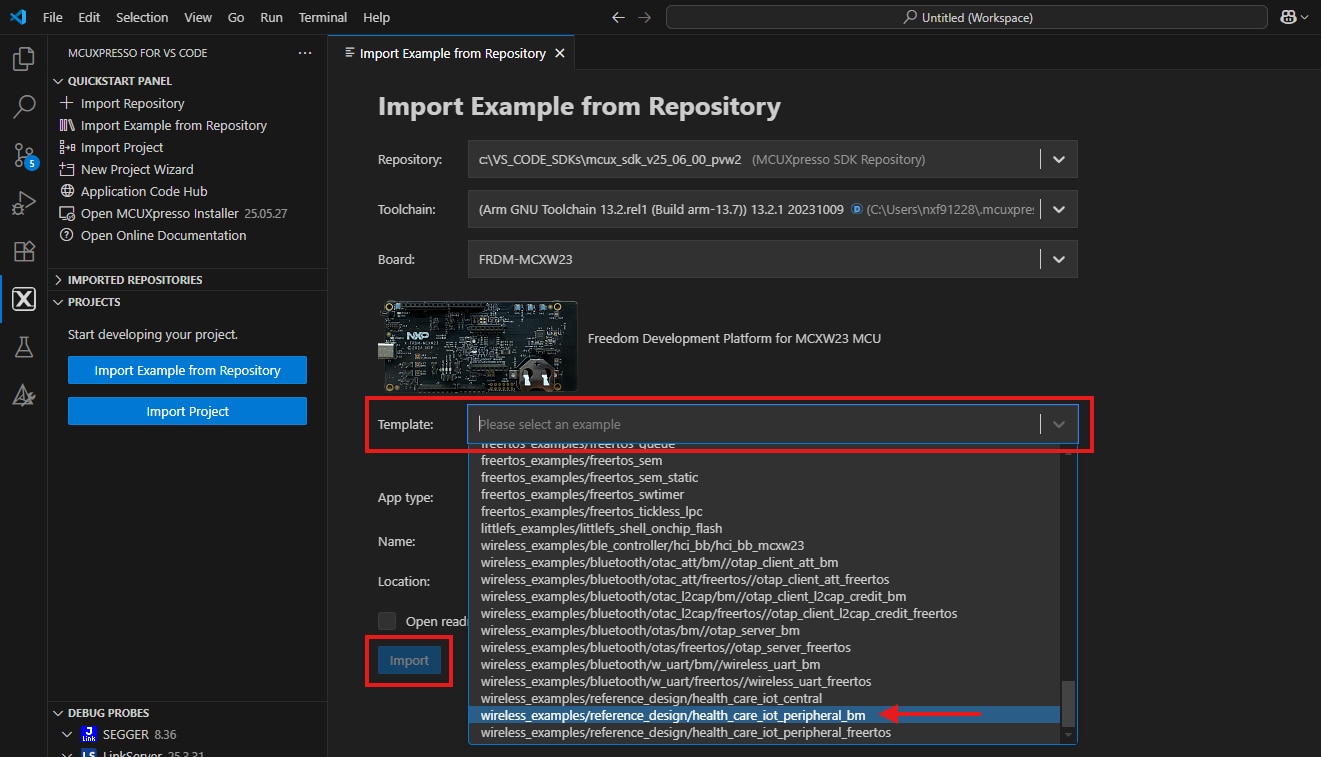Collapse the SEGGER debug probe entry

[x=67, y=735]
